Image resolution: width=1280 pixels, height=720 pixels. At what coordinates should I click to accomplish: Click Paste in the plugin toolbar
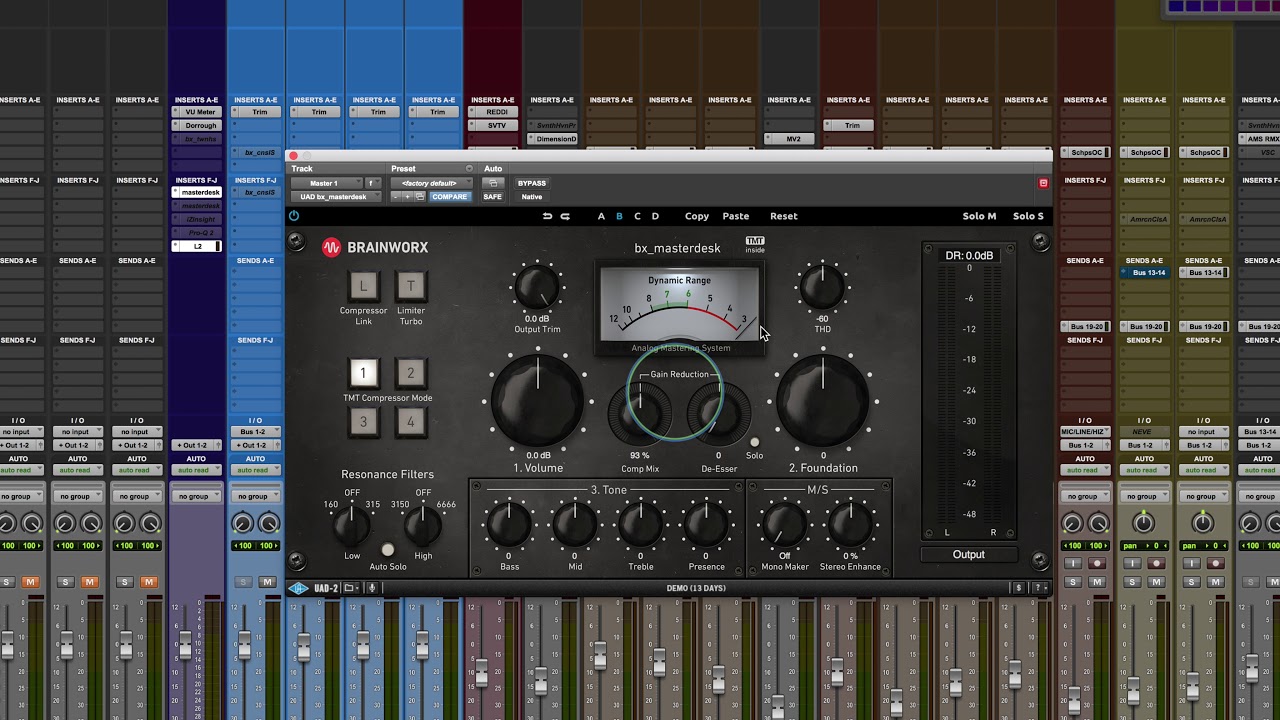click(736, 216)
